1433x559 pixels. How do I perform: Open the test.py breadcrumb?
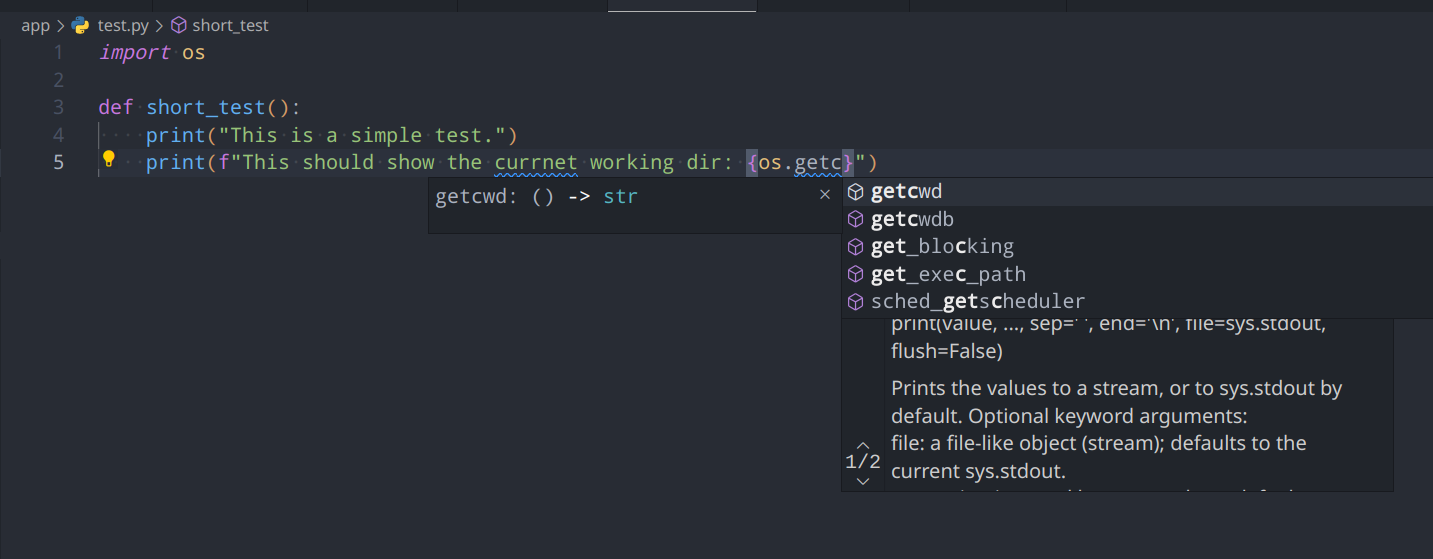(x=123, y=25)
